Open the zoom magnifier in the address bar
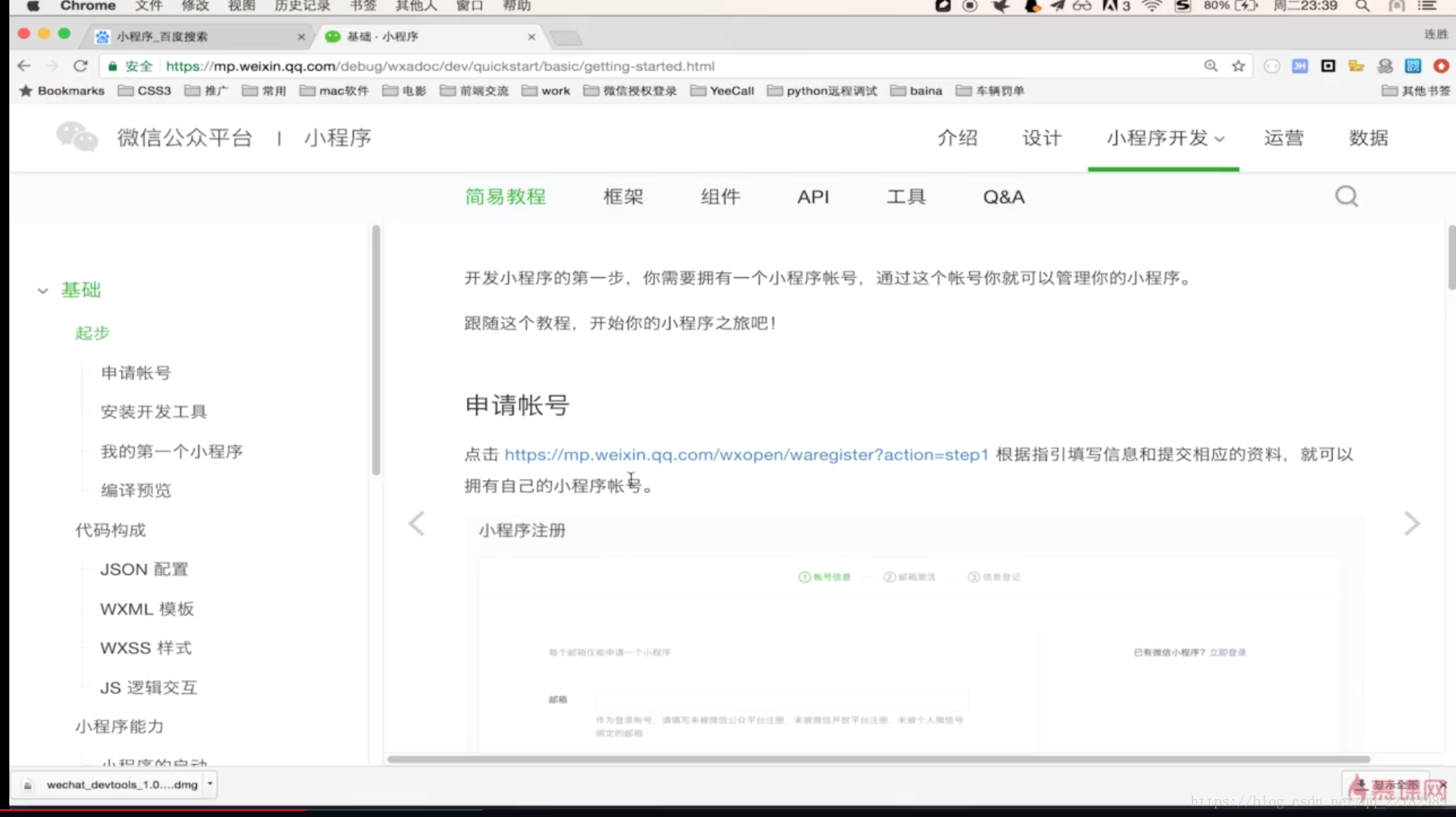This screenshot has height=817, width=1456. click(x=1211, y=66)
